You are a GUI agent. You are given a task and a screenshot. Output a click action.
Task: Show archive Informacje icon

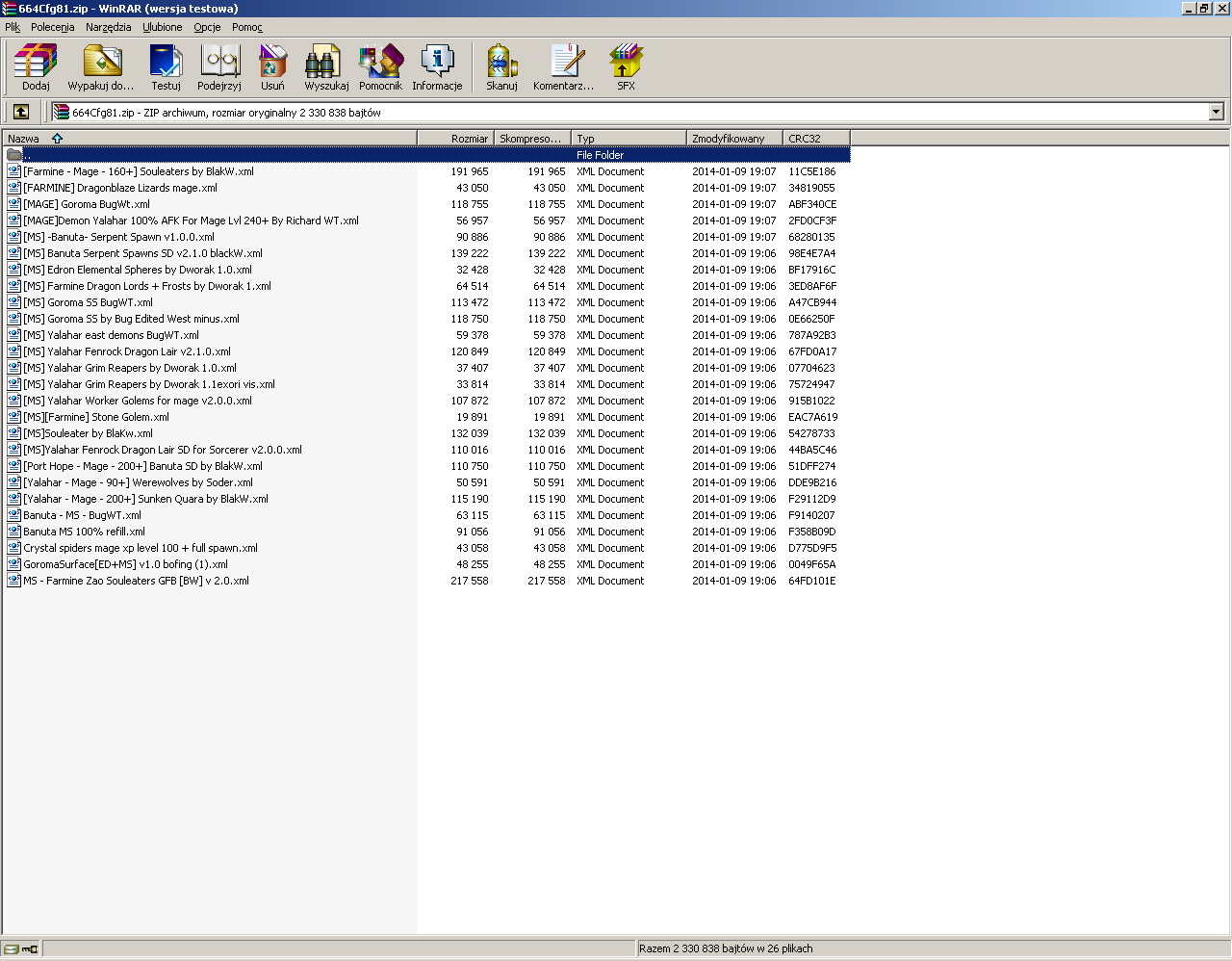437,66
